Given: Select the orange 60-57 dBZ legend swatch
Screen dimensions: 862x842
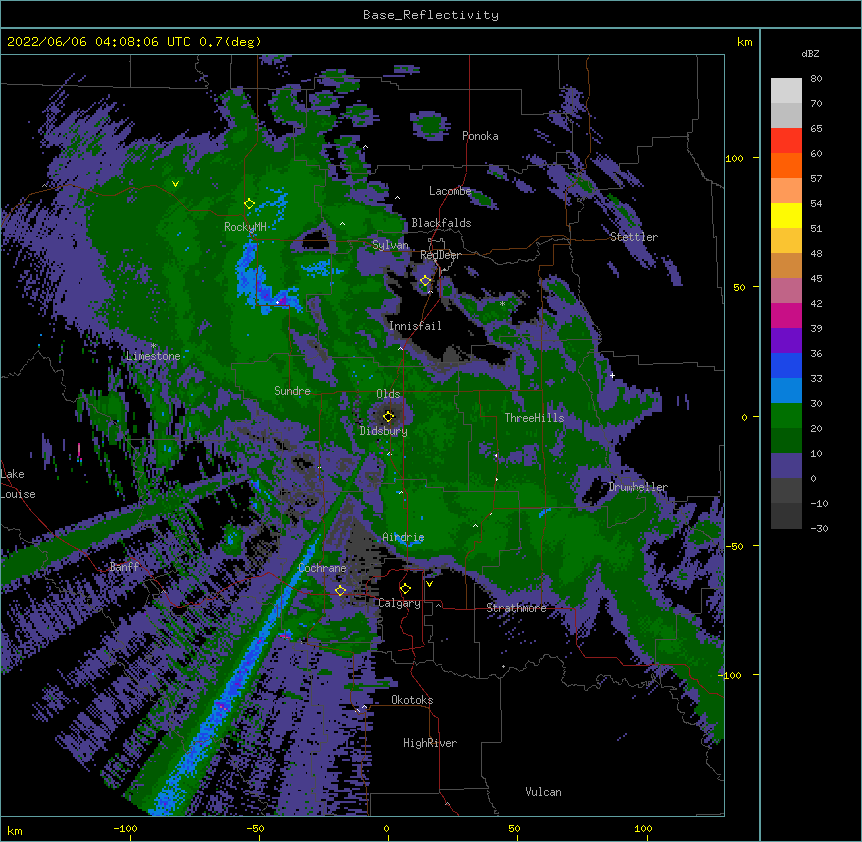Looking at the screenshot, I should click(786, 165).
